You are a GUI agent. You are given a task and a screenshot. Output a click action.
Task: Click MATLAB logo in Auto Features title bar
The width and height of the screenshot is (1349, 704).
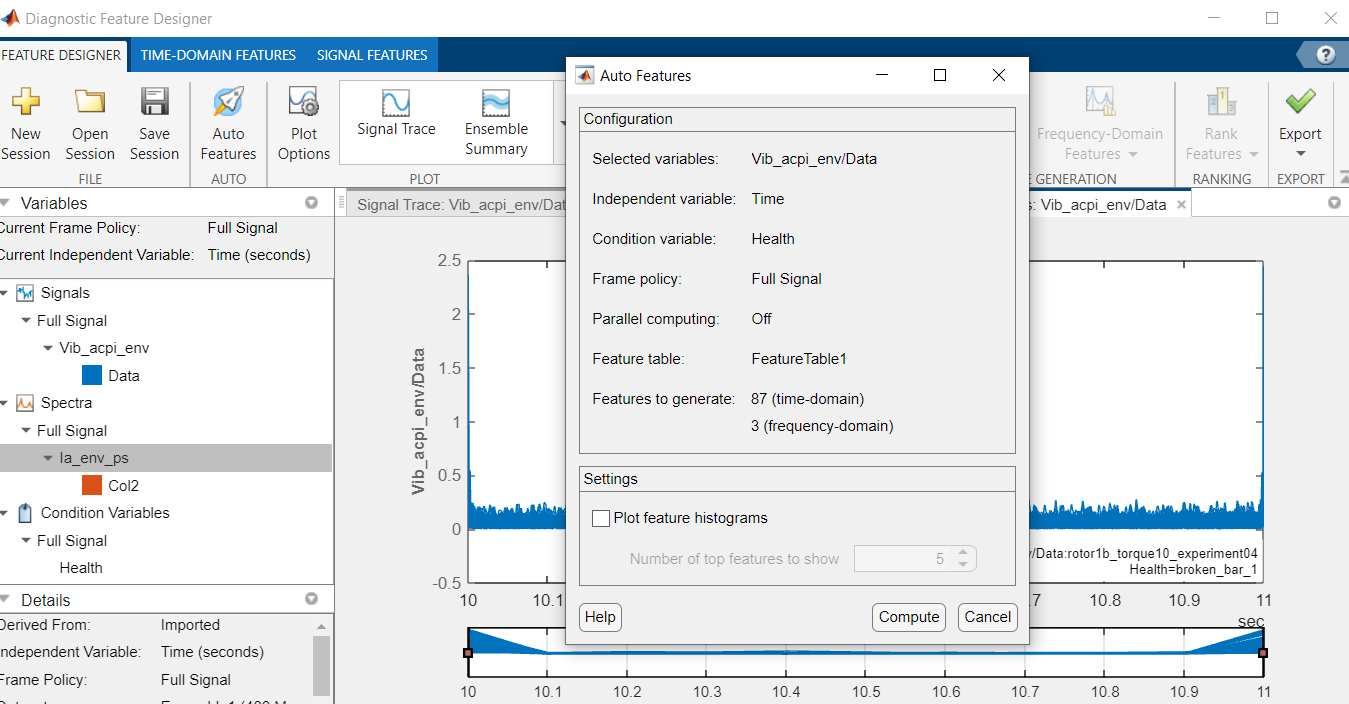(x=585, y=75)
